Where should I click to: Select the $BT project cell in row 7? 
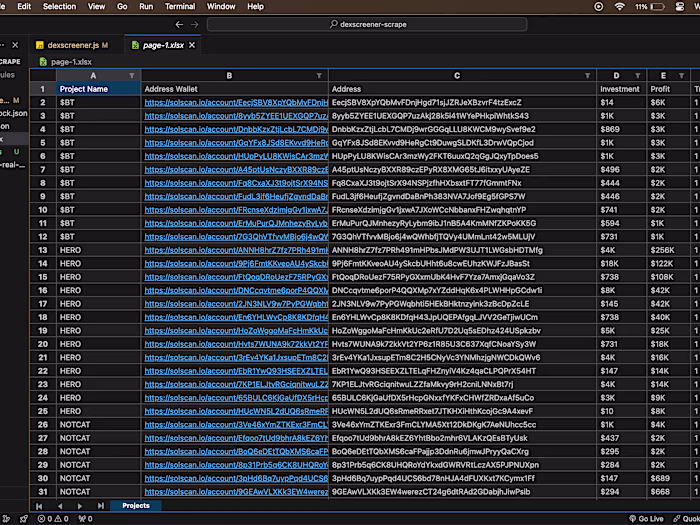[x=98, y=170]
